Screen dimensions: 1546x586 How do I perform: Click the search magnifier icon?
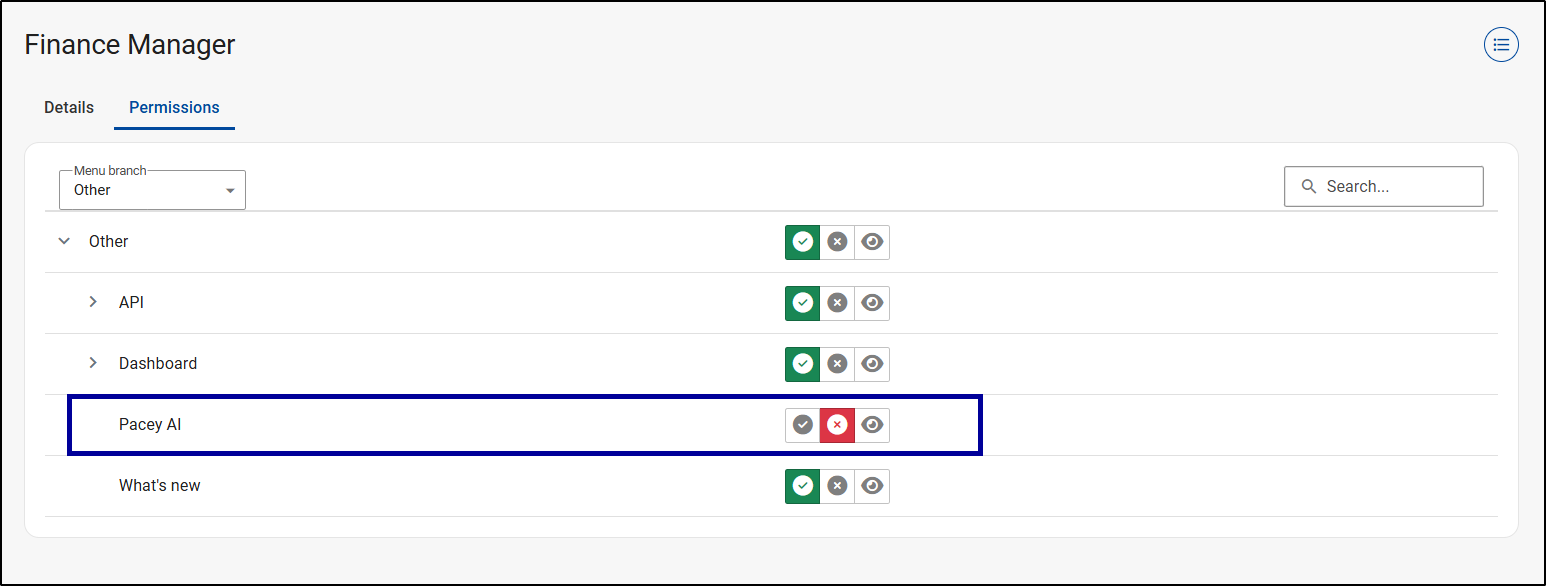click(x=1308, y=187)
